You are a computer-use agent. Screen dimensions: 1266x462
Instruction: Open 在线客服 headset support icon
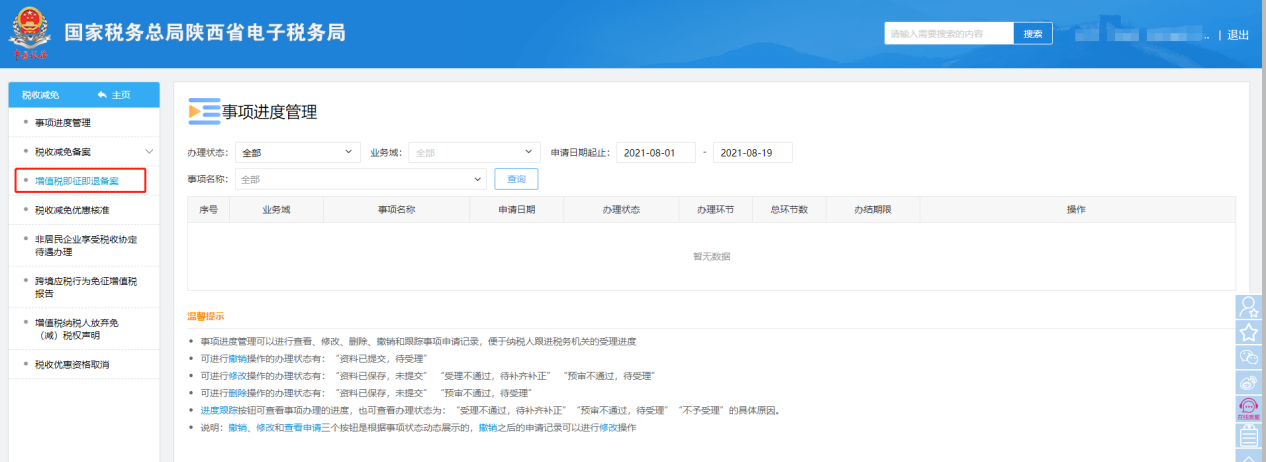point(1248,409)
